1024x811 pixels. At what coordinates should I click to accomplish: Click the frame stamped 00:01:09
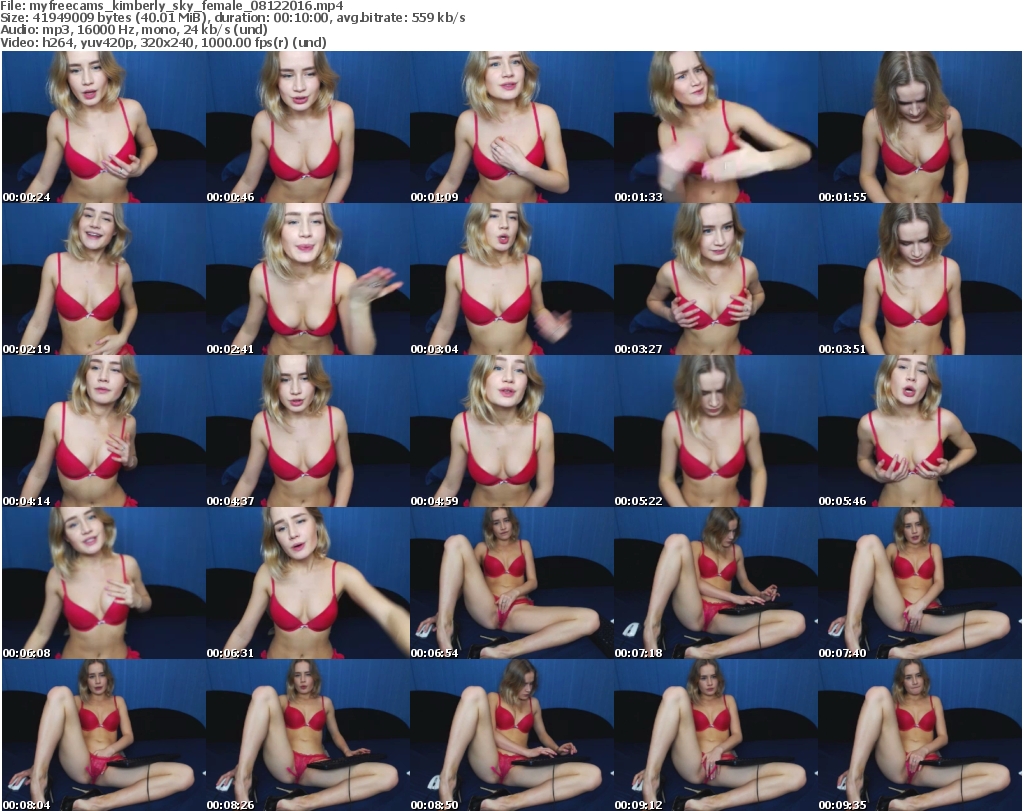coord(512,127)
